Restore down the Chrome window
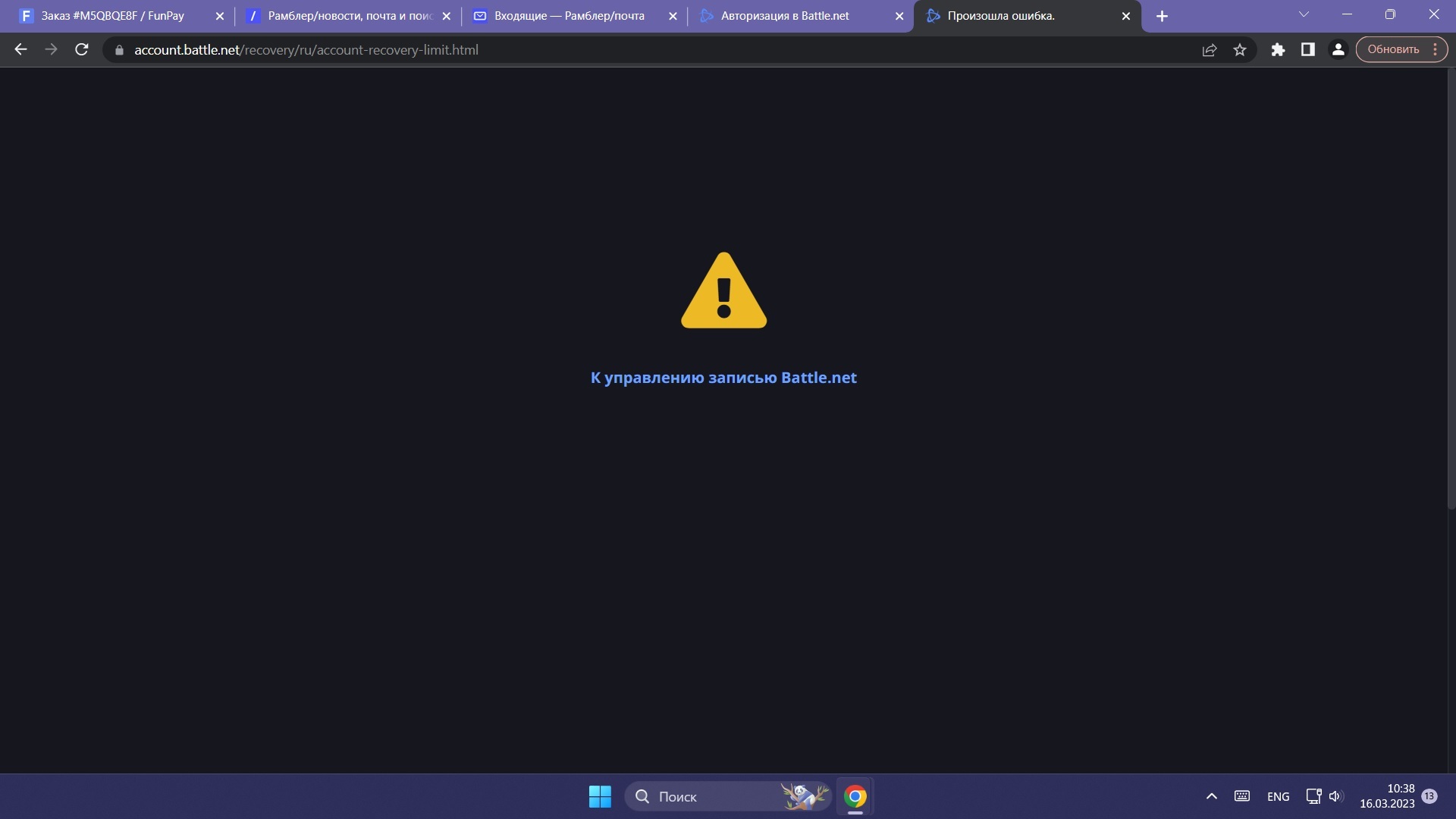The image size is (1456, 819). point(1390,14)
